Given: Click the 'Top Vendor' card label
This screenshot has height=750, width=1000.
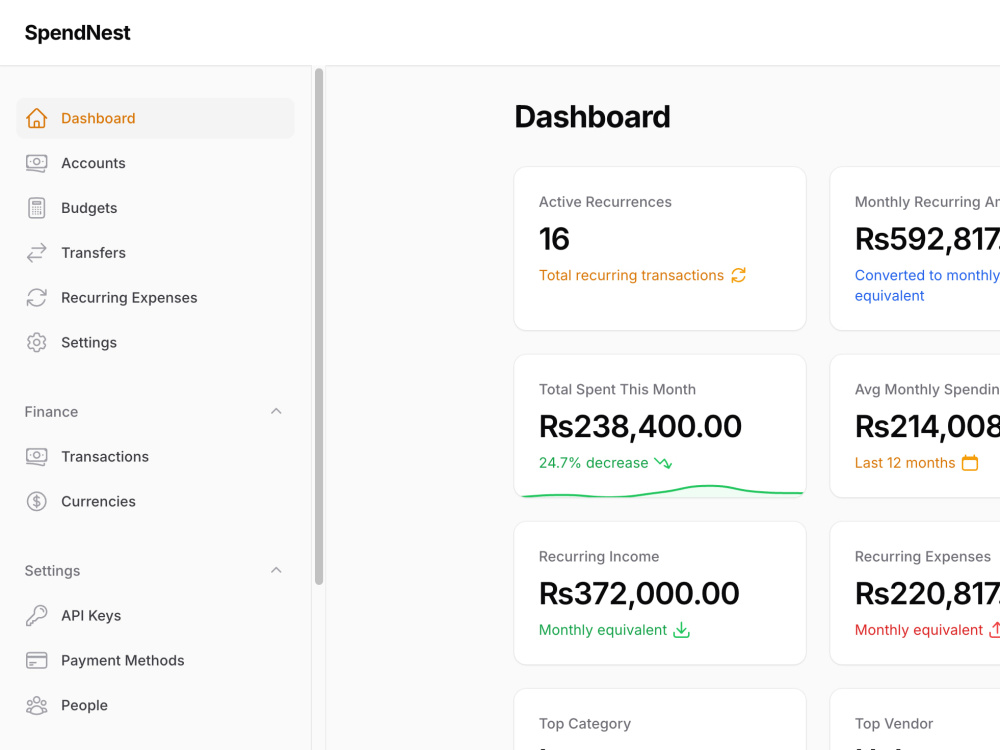Looking at the screenshot, I should click(893, 723).
